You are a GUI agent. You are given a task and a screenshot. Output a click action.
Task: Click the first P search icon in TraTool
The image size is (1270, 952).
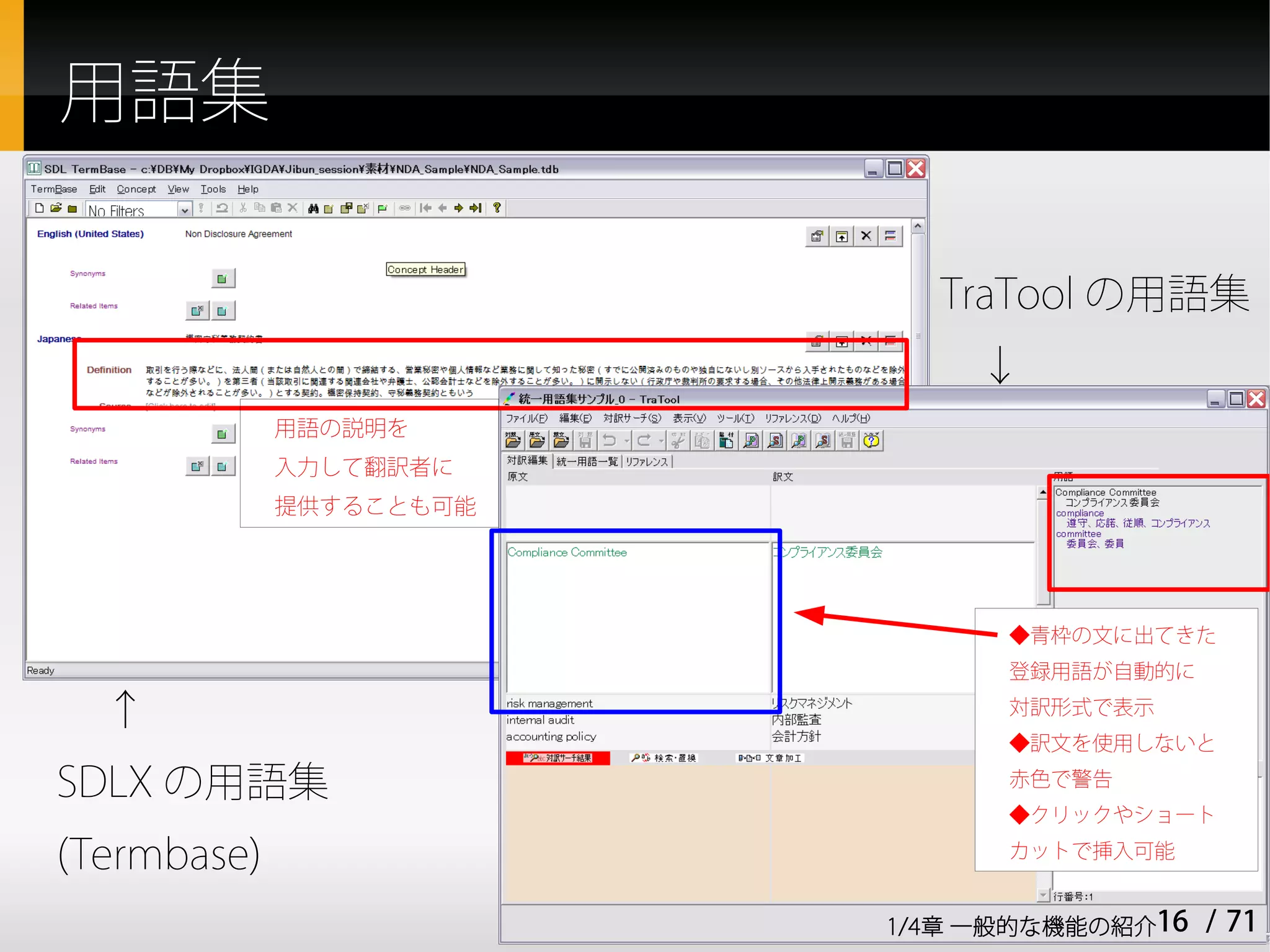[x=751, y=440]
